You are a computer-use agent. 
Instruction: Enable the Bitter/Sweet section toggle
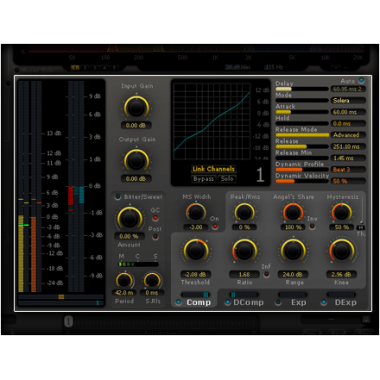click(117, 197)
